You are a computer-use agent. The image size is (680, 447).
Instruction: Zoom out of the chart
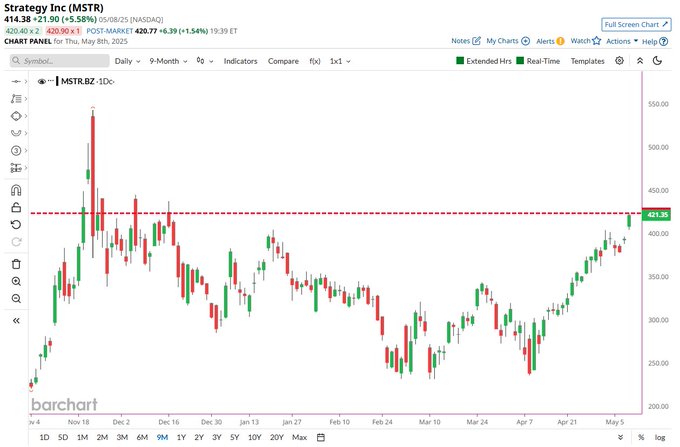coord(16,299)
